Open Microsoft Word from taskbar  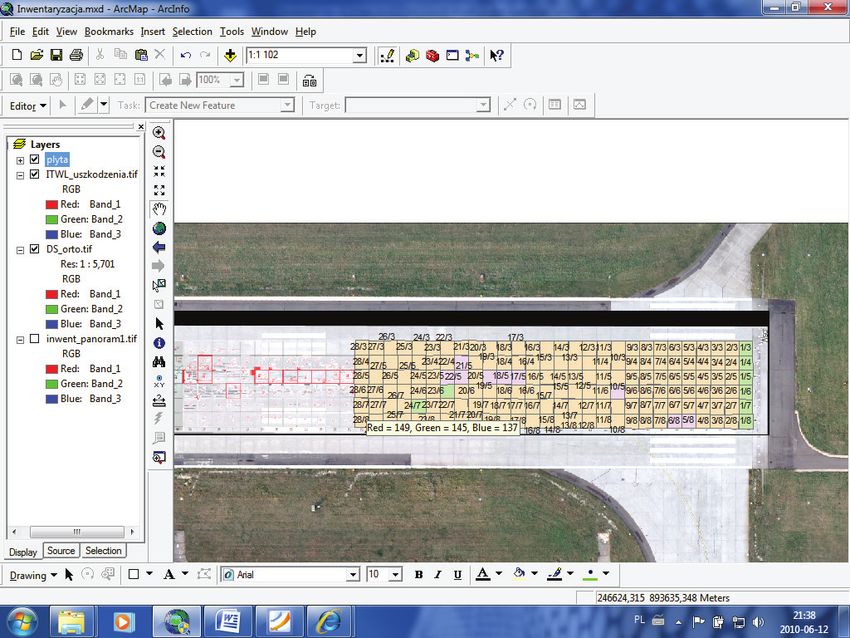[x=228, y=622]
